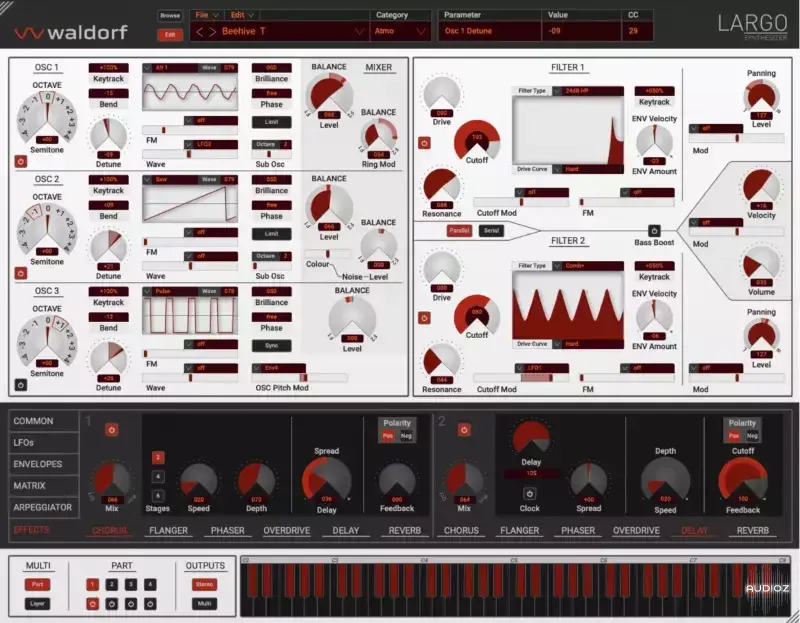This screenshot has width=800, height=623.
Task: Click the Filter 1 Cutoff knob
Action: (477, 139)
